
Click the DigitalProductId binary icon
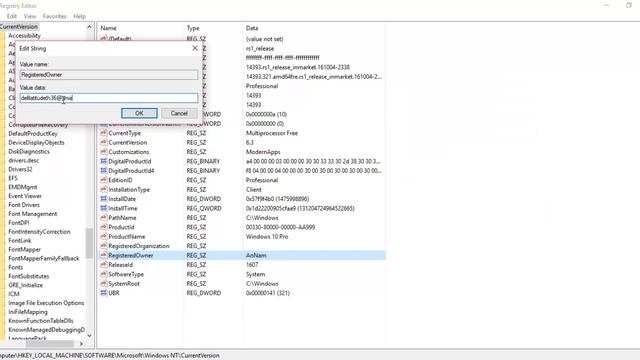coord(104,161)
